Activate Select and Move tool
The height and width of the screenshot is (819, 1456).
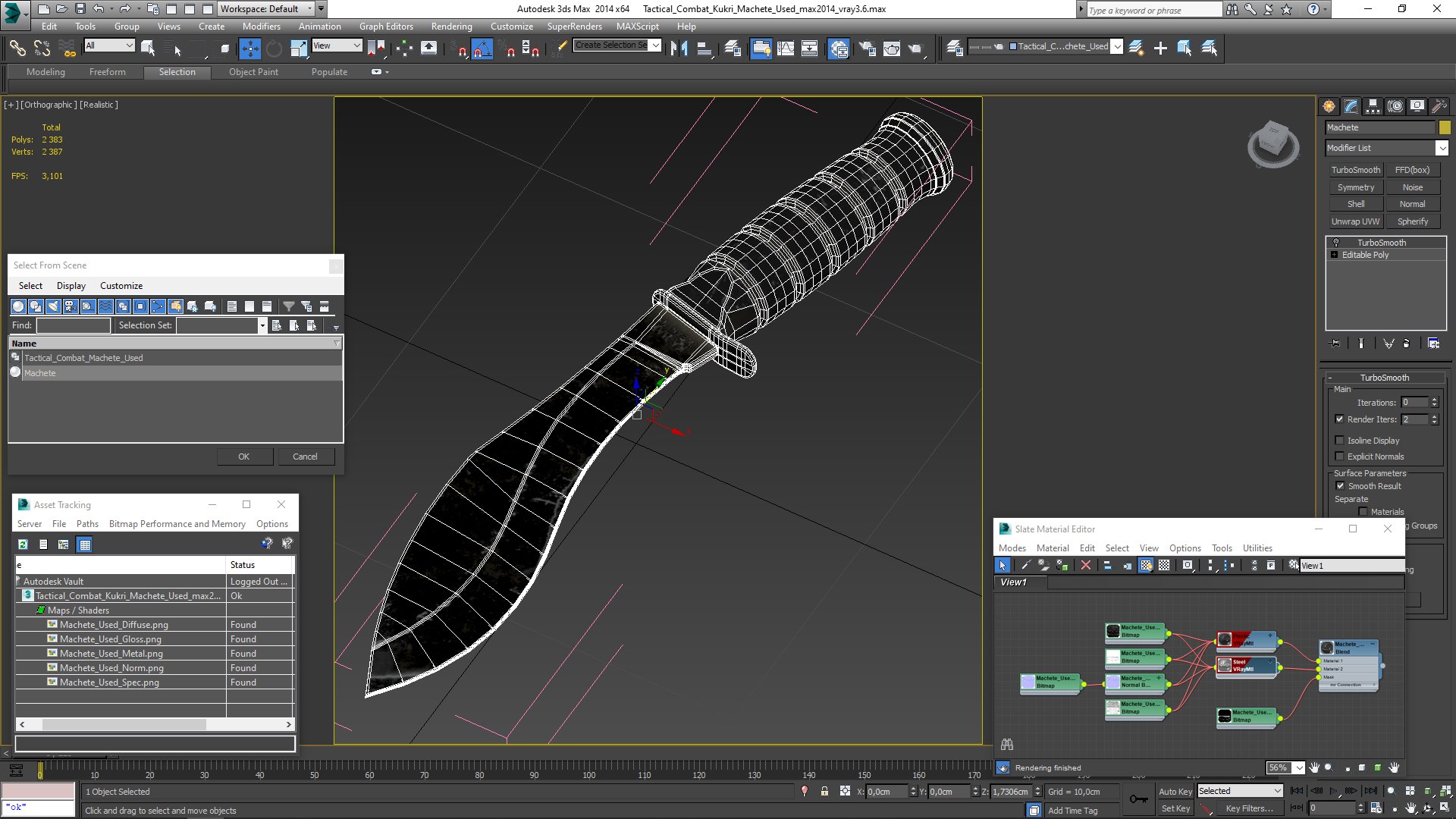coord(249,49)
